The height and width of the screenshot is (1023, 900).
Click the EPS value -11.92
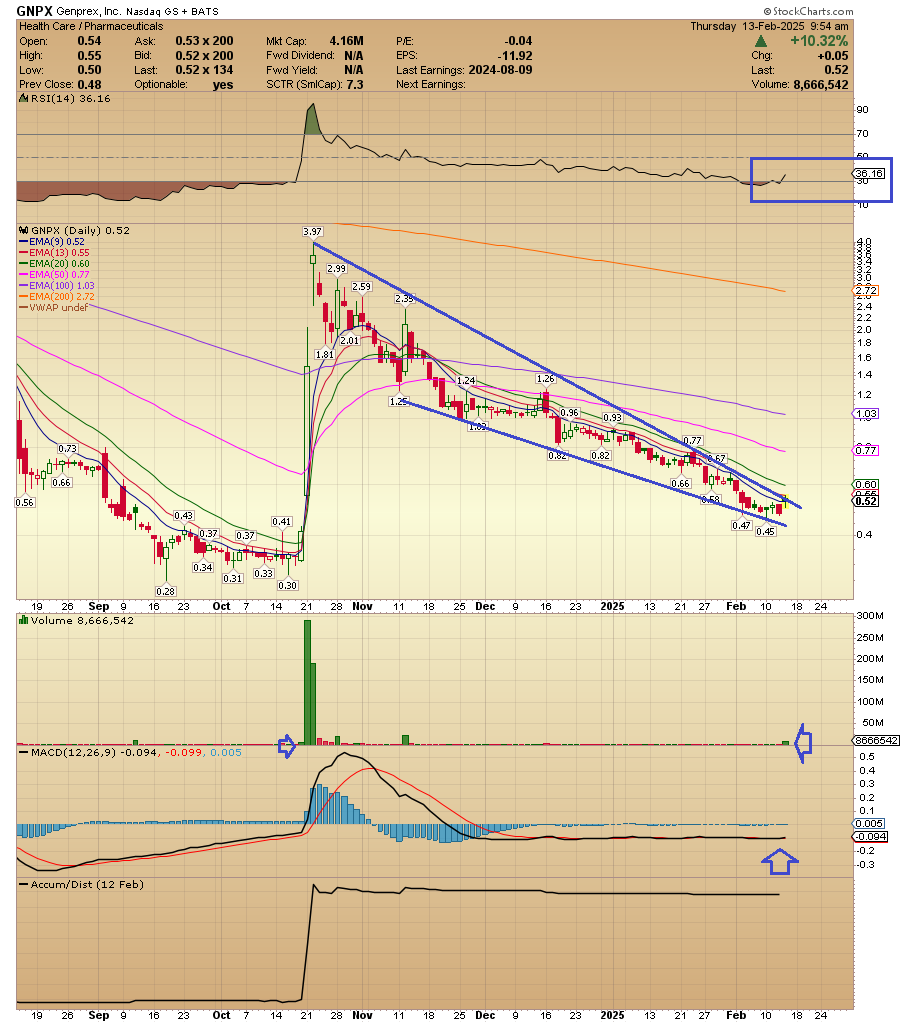click(515, 56)
